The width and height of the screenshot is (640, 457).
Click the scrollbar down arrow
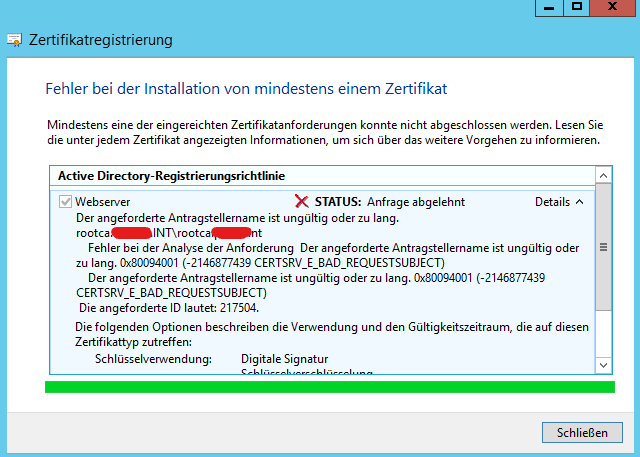tap(603, 365)
